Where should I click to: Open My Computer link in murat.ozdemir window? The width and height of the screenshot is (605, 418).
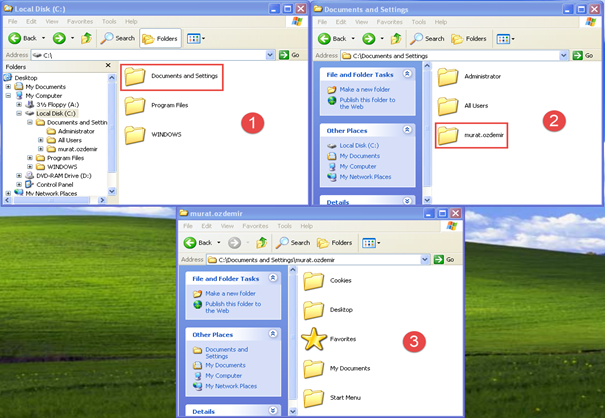[223, 376]
